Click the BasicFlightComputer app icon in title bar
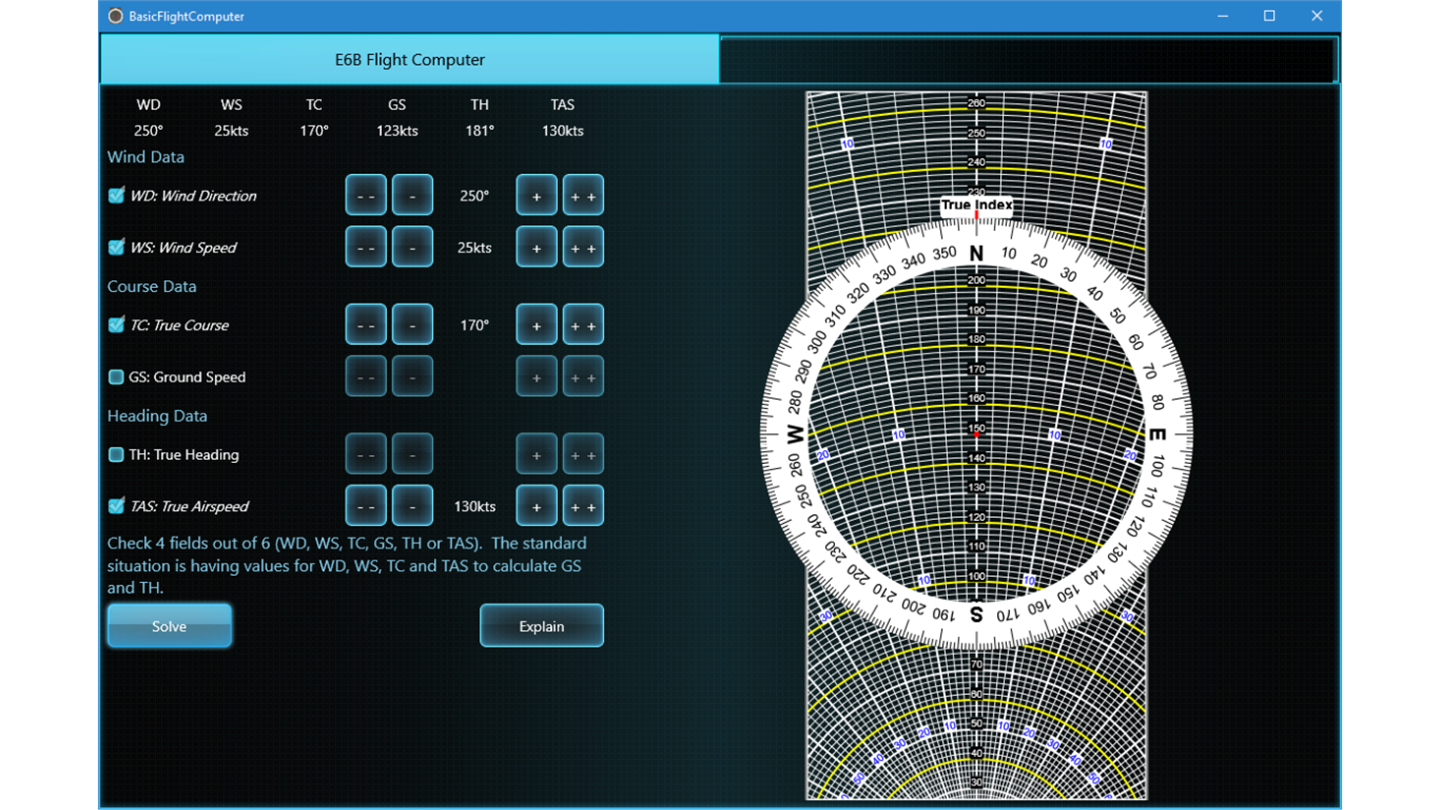The image size is (1440, 810). click(116, 16)
